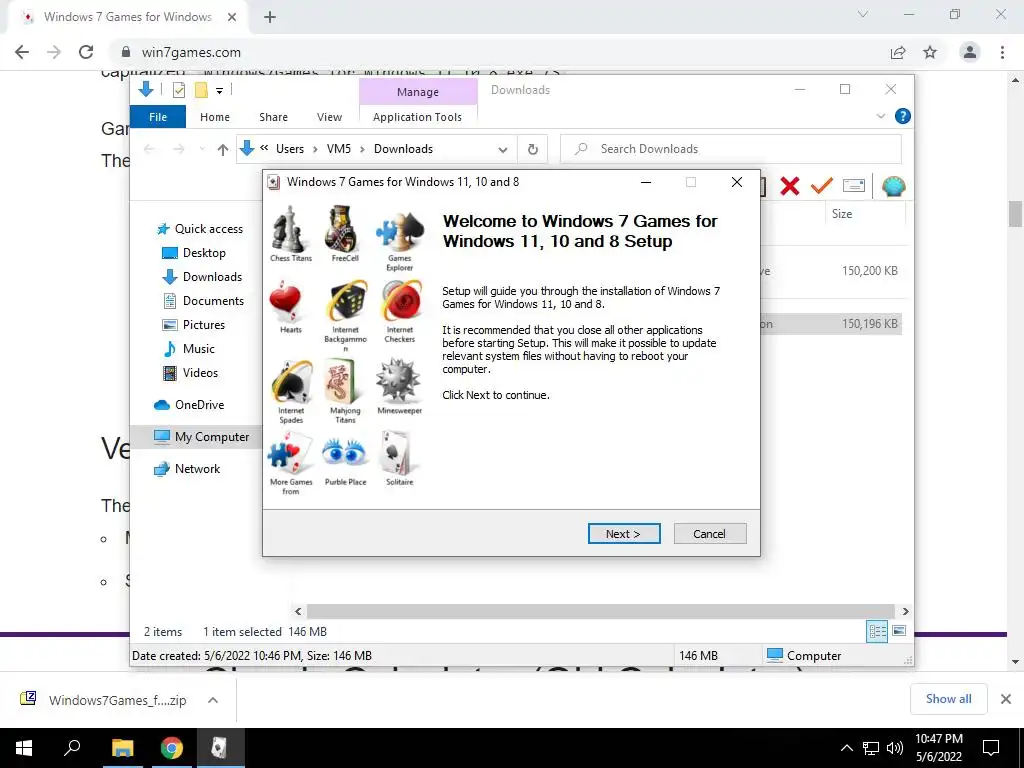
Task: Open Desktop in the navigation pane
Action: [x=194, y=253]
